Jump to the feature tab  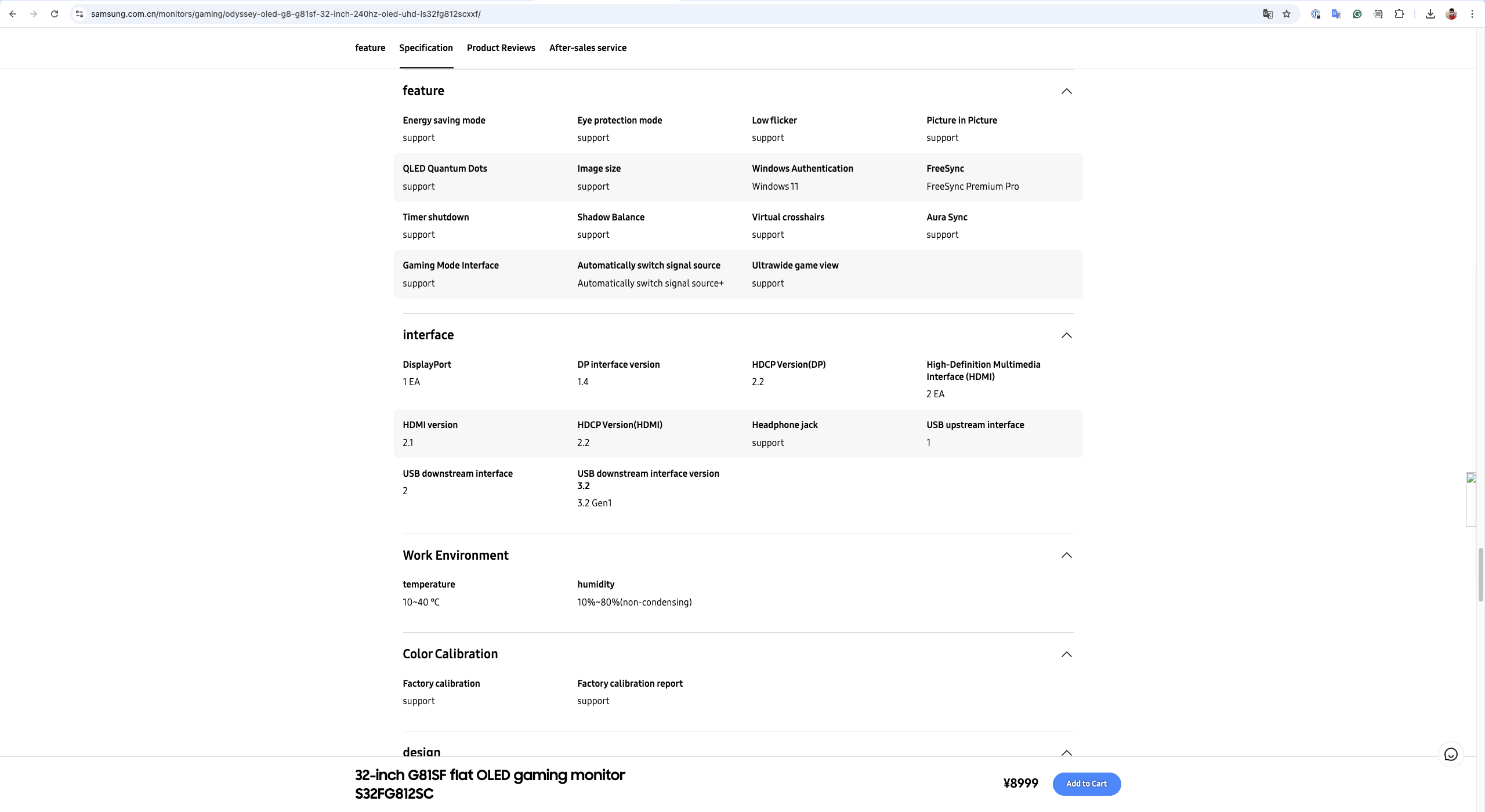click(x=370, y=48)
